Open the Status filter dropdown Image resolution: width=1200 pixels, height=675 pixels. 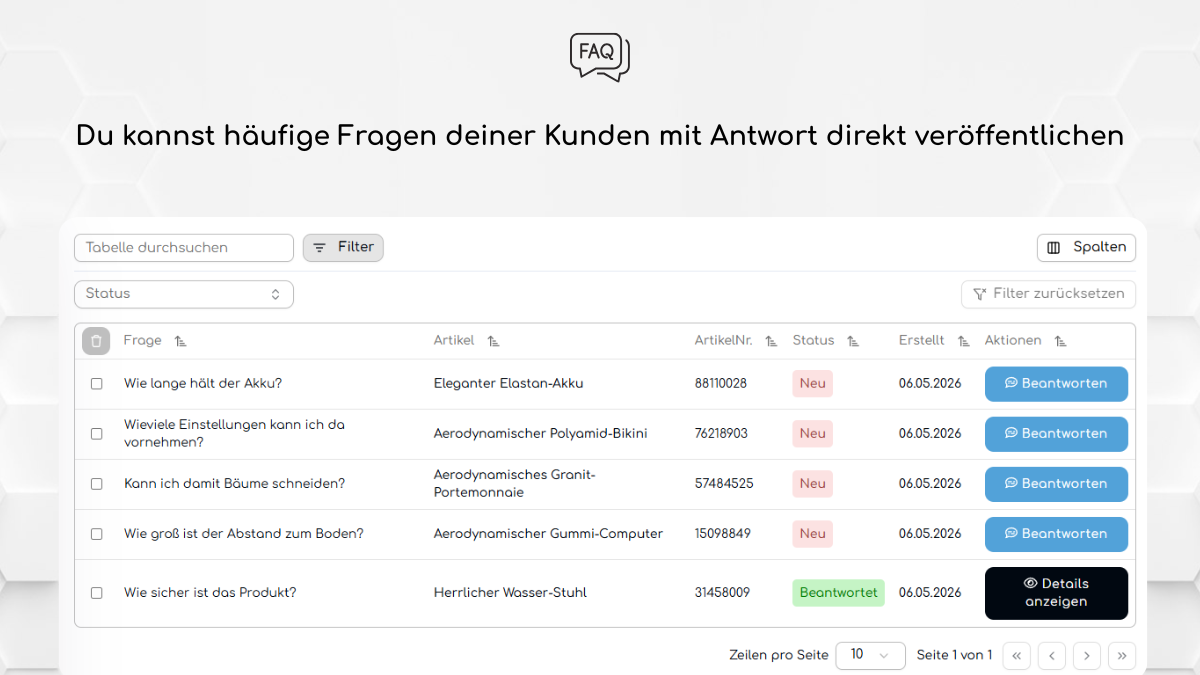coord(184,294)
